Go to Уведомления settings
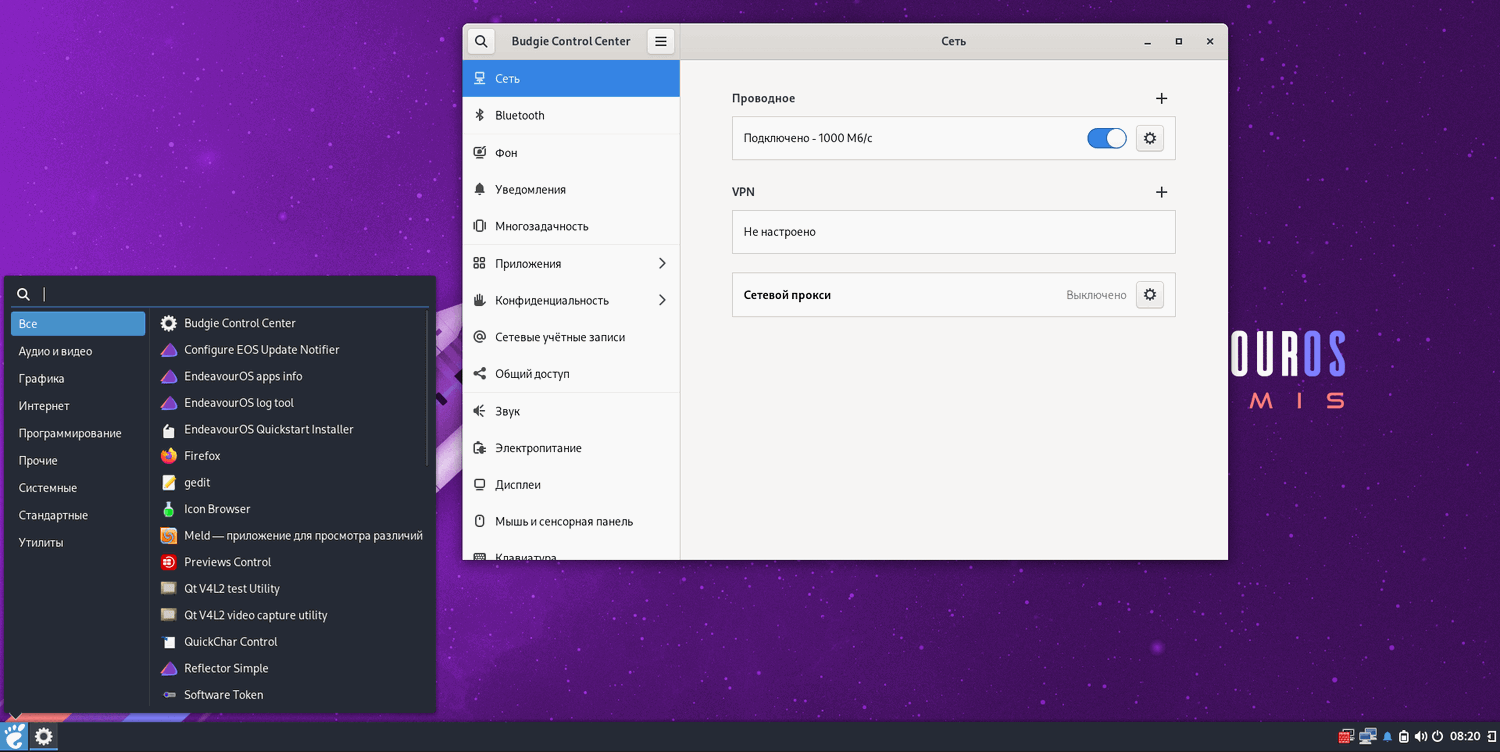The height and width of the screenshot is (752, 1500). (x=571, y=190)
